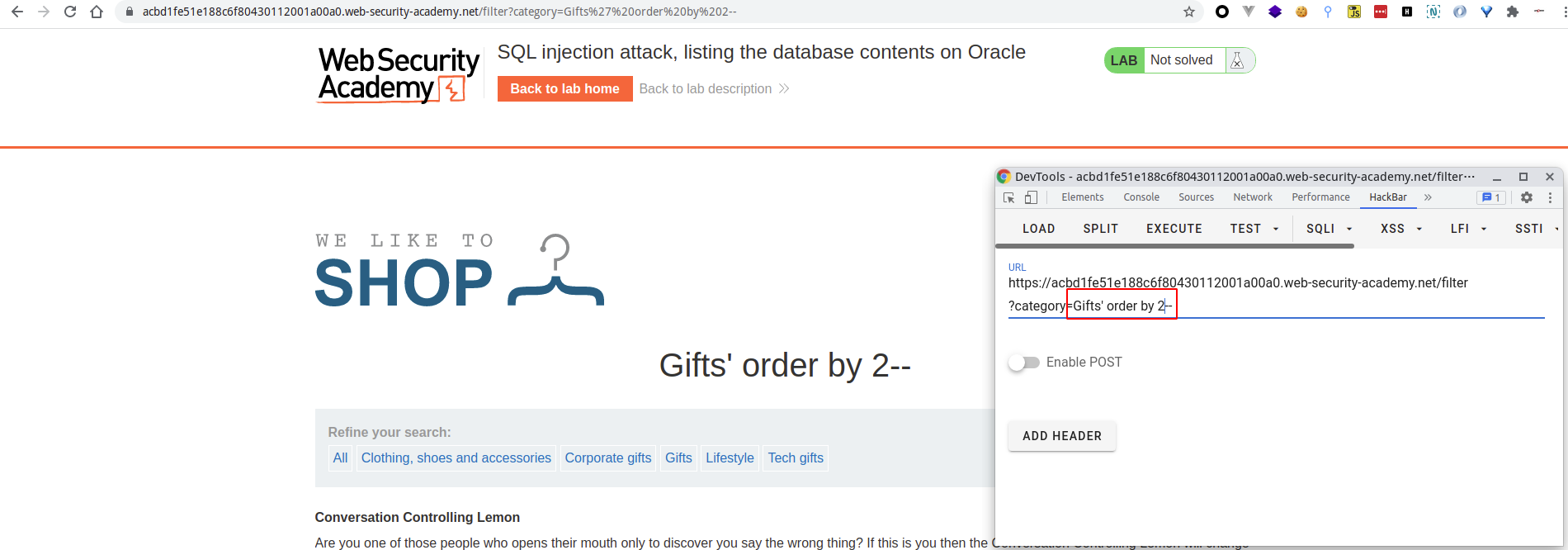
Task: Open the Console tab in DevTools
Action: coord(1141,197)
